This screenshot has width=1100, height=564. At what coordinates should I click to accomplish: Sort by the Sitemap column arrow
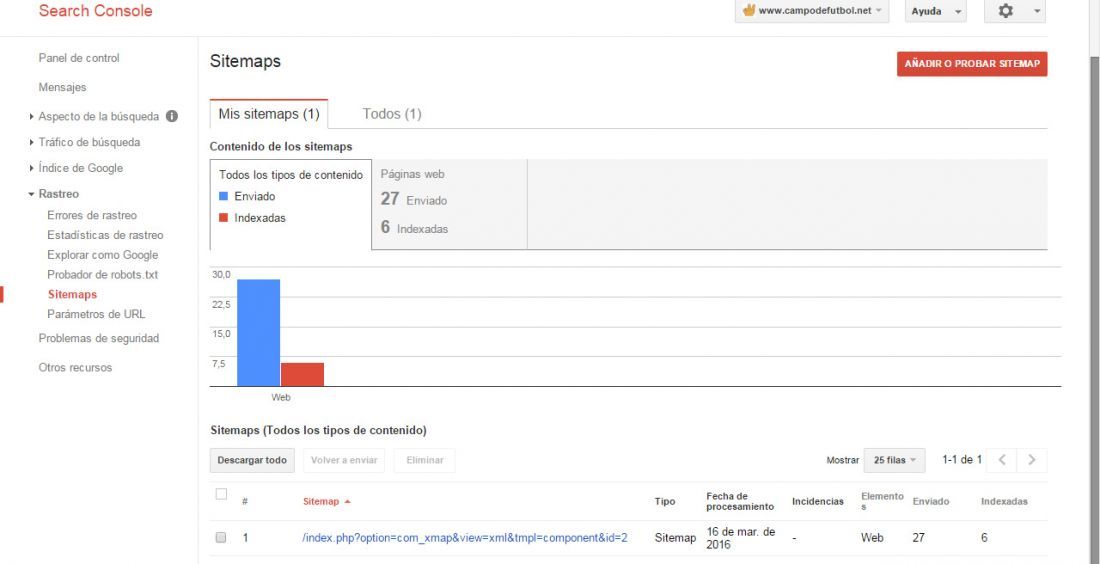[x=348, y=502]
